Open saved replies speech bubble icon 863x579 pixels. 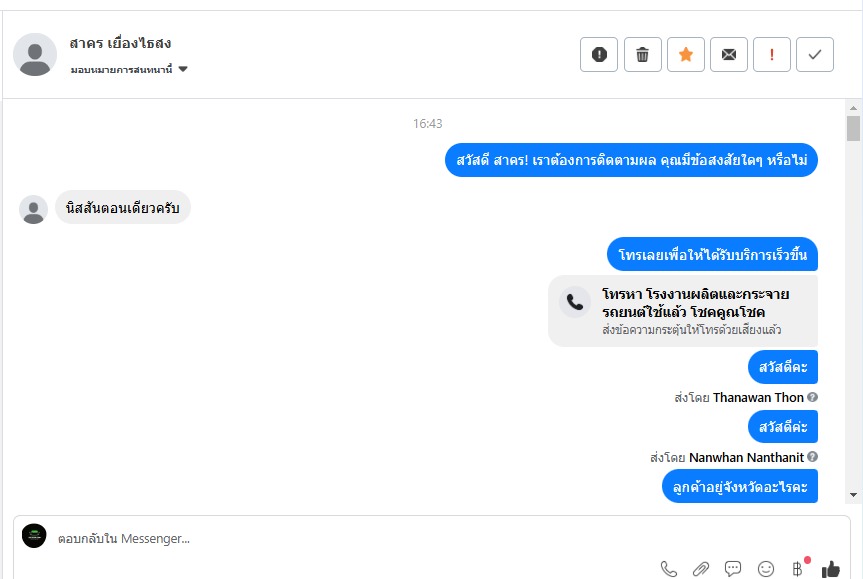(x=733, y=569)
